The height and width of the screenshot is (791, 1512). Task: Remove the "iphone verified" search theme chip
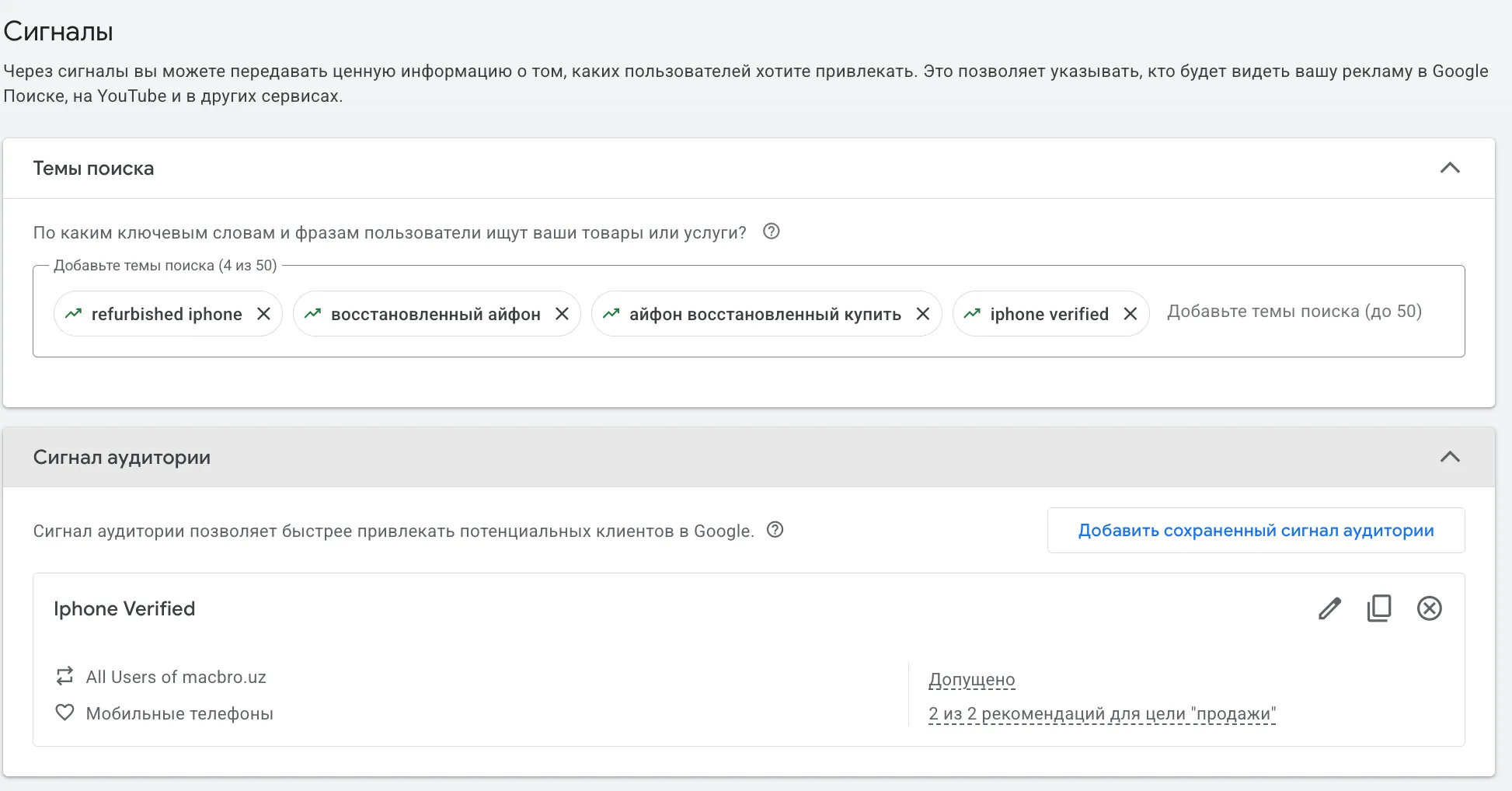(x=1130, y=314)
